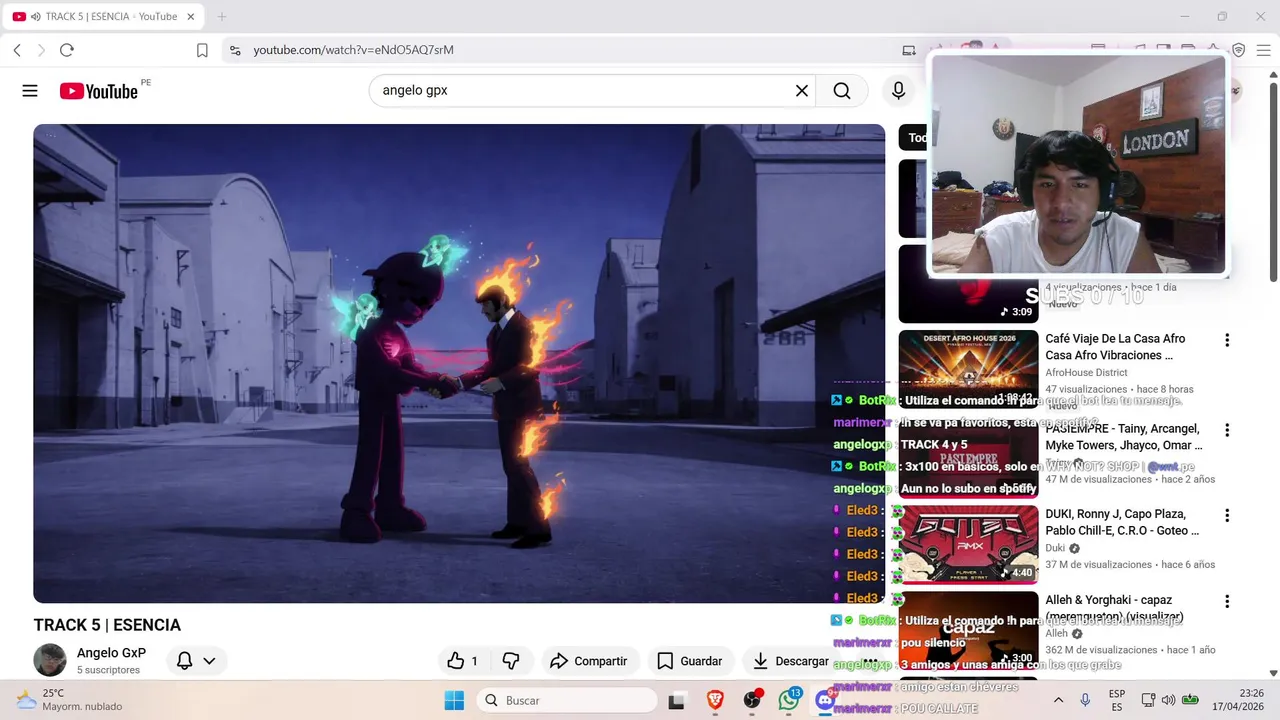Click the TRACK 5 | ESENCIA video title
This screenshot has height=720, width=1280.
click(107, 625)
